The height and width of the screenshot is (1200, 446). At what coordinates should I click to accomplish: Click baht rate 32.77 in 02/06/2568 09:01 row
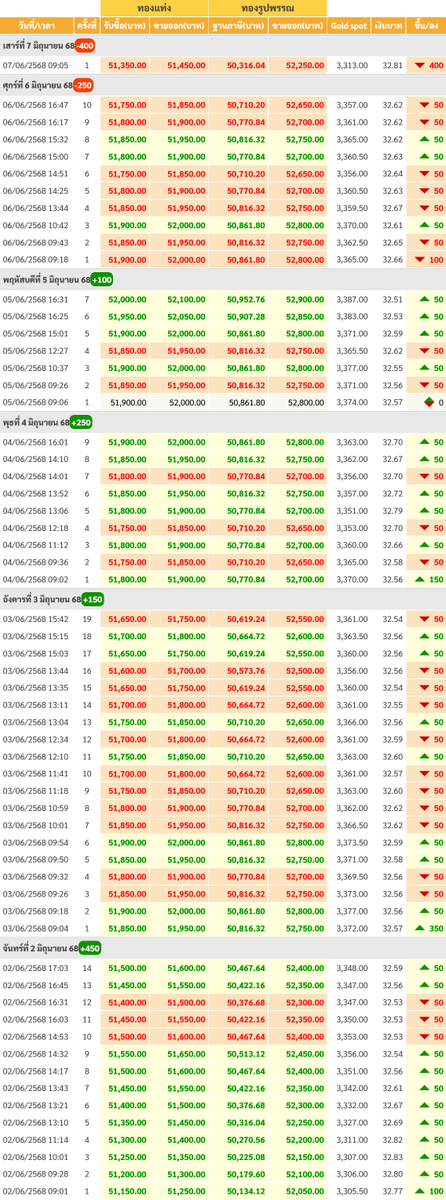point(393,1191)
